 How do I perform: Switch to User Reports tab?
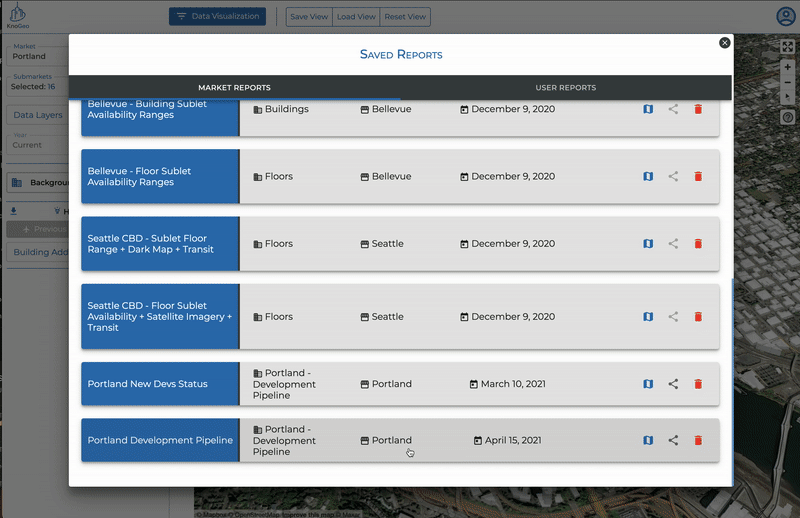click(566, 87)
